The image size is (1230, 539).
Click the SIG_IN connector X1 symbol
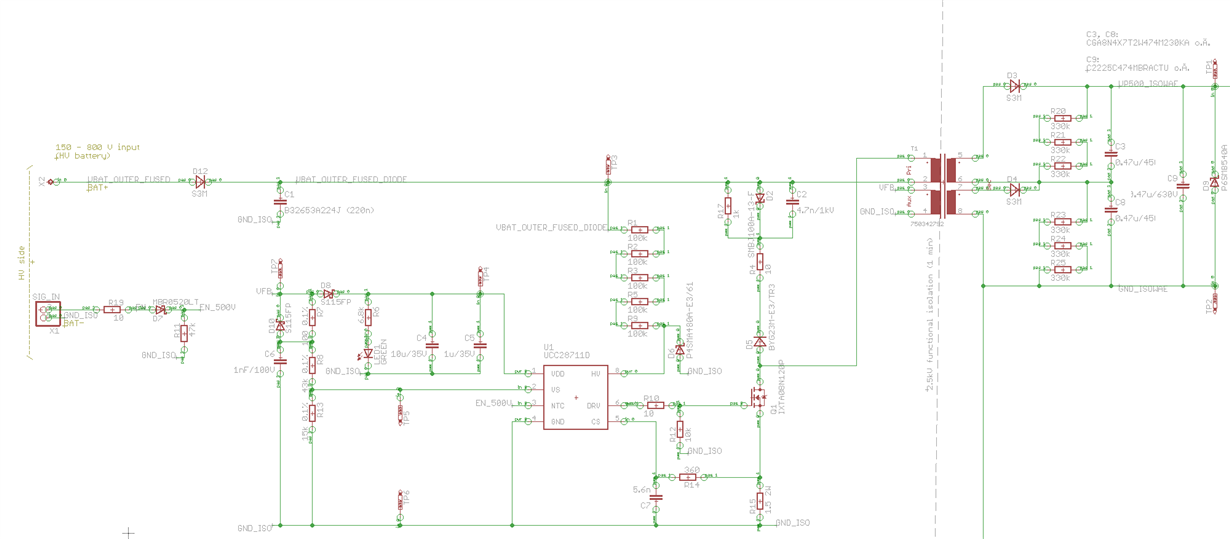pyautogui.click(x=48, y=314)
